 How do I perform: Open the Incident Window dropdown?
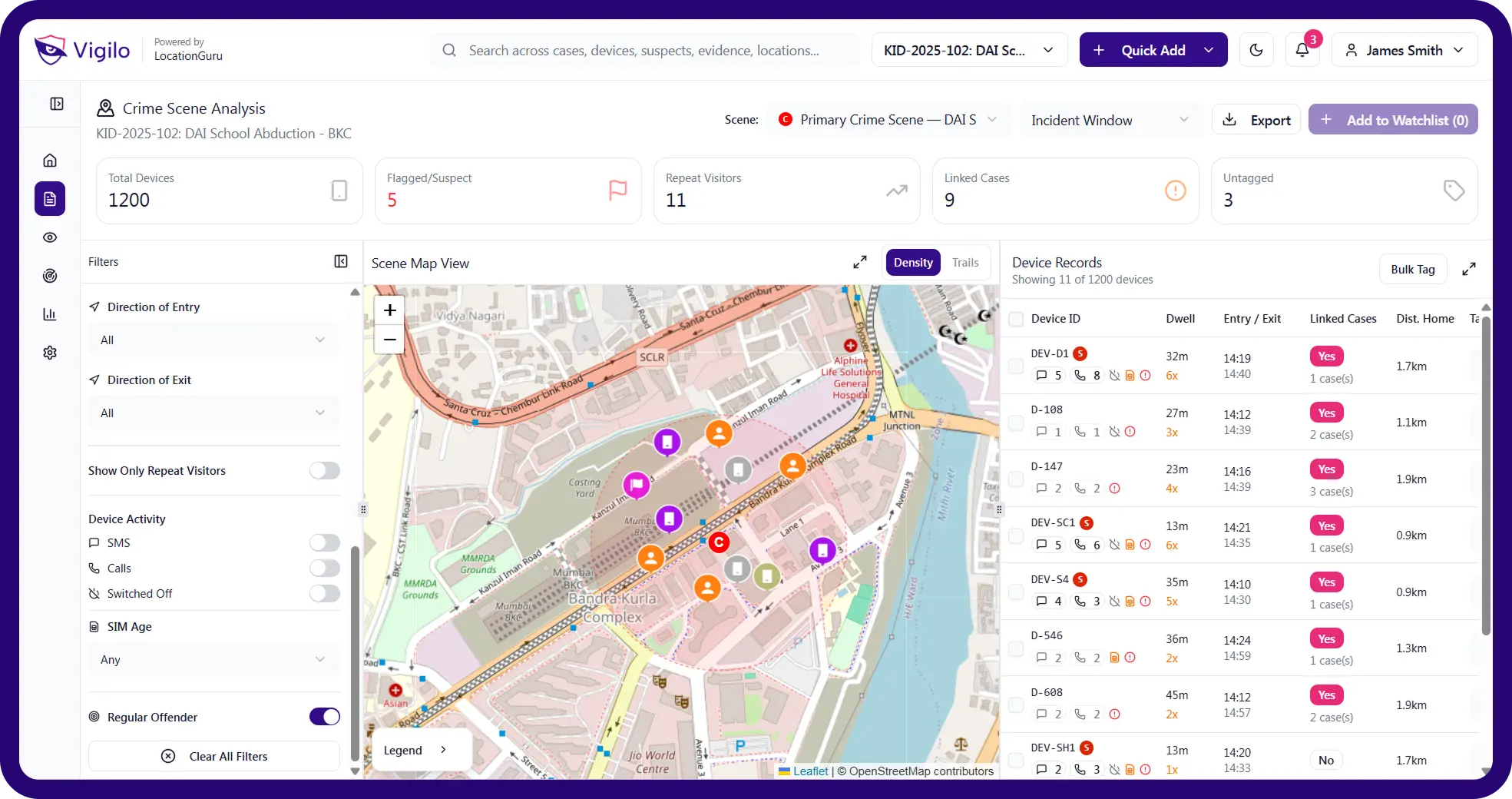1110,120
